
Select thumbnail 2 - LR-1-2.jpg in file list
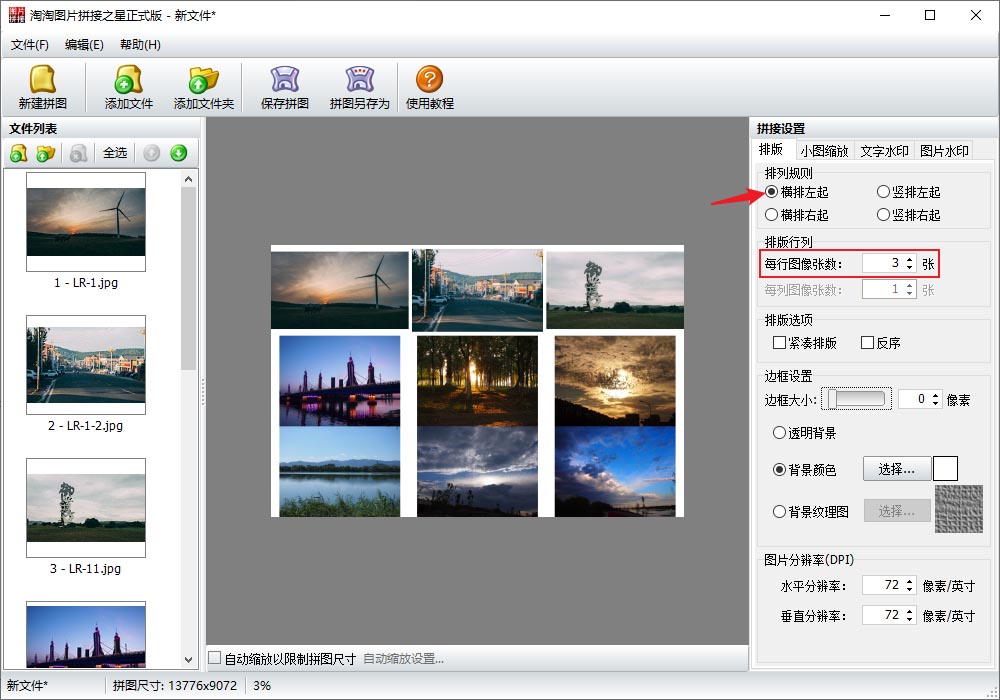point(86,365)
